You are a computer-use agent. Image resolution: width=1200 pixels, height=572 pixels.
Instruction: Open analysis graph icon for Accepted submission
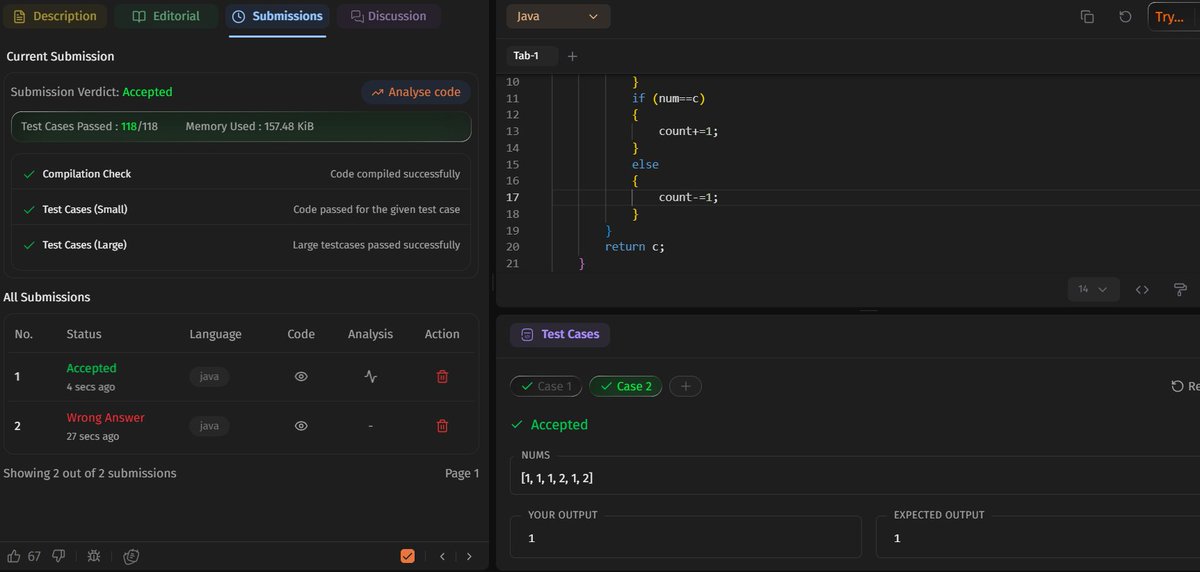tap(371, 377)
